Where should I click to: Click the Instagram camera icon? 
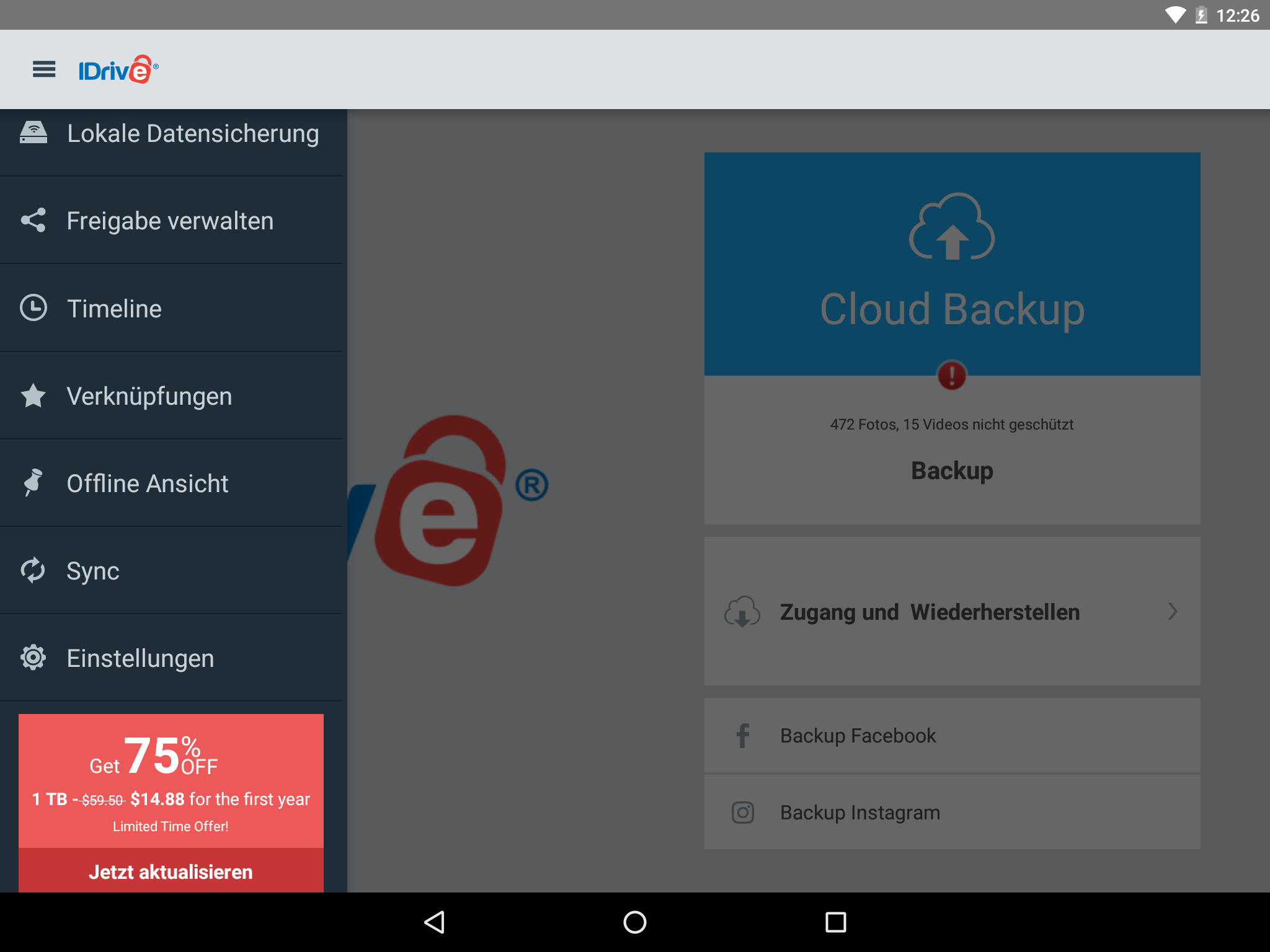pos(742,812)
